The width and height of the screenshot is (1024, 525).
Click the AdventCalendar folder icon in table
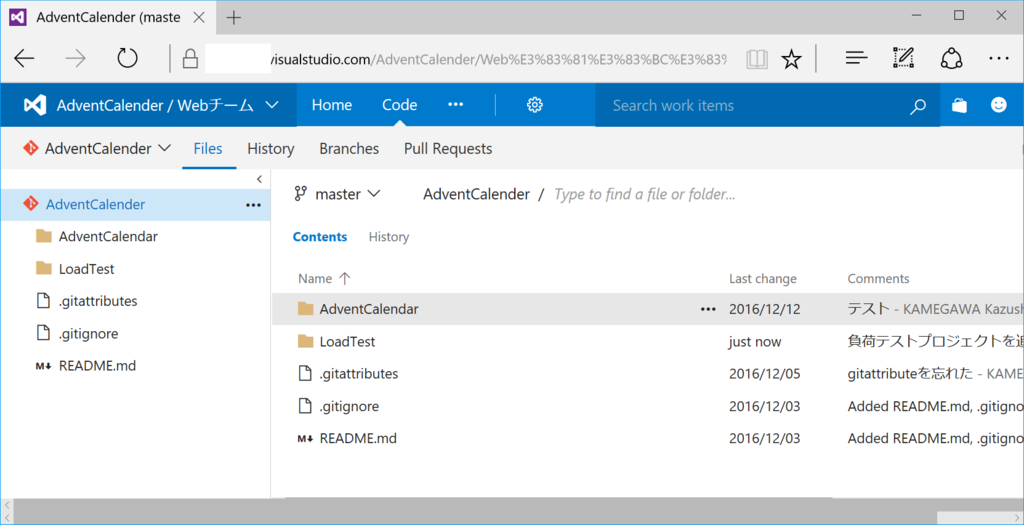coord(306,309)
